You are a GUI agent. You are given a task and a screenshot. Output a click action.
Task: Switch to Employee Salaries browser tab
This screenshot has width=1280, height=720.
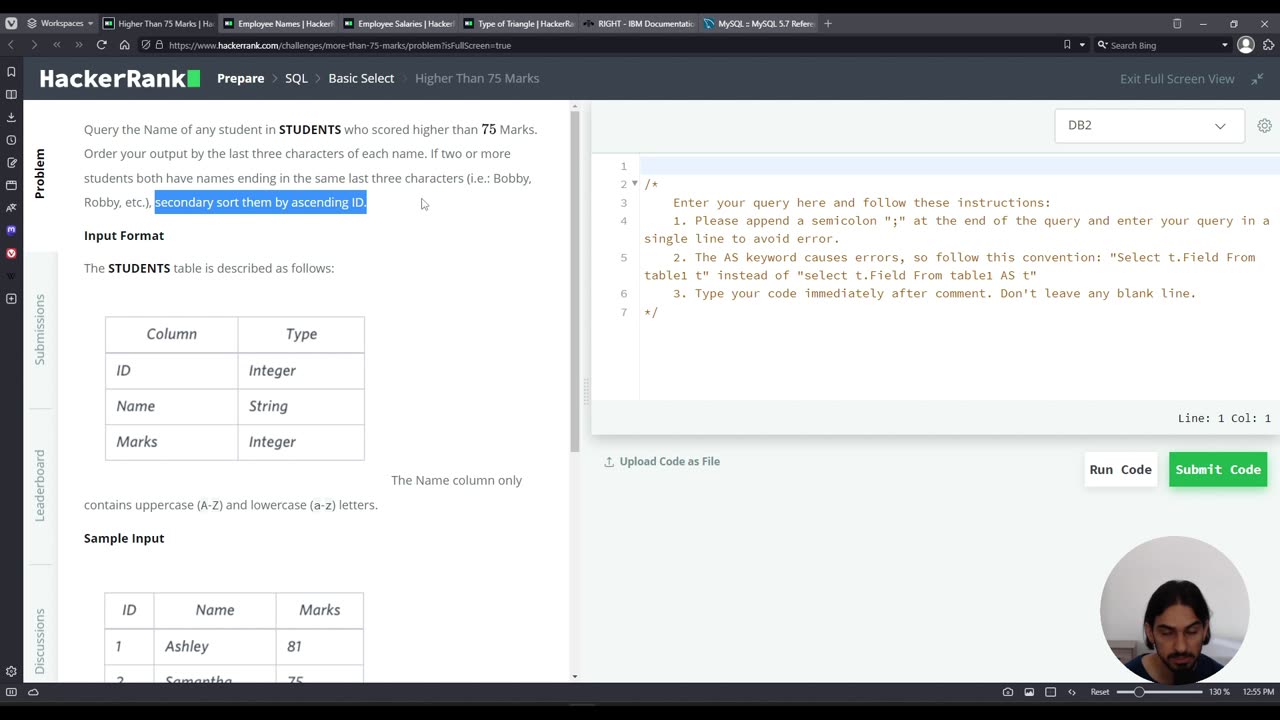coord(397,23)
